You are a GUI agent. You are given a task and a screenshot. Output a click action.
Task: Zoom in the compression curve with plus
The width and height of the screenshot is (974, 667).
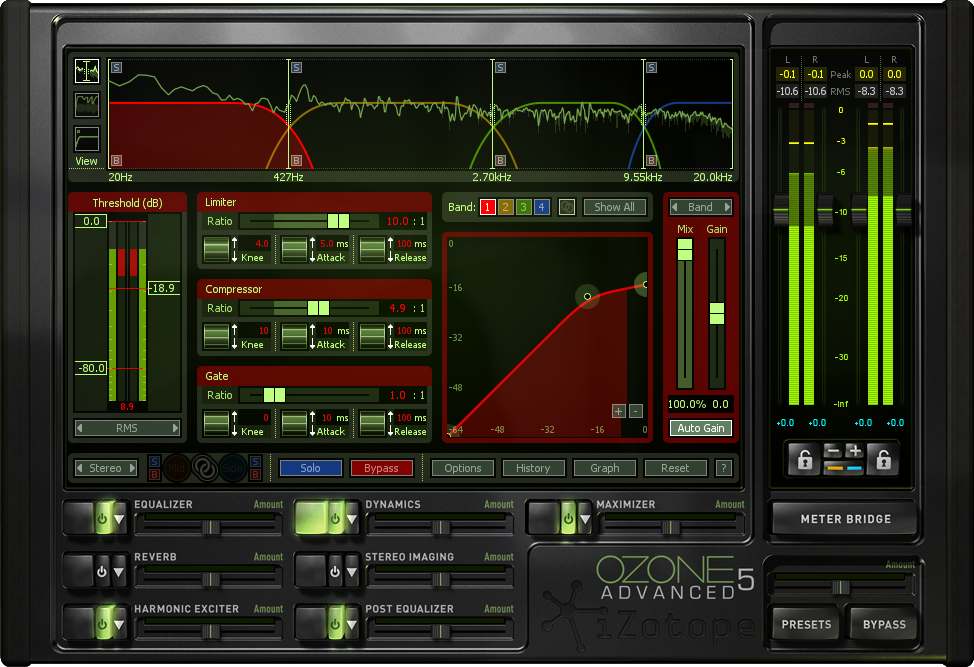click(619, 411)
